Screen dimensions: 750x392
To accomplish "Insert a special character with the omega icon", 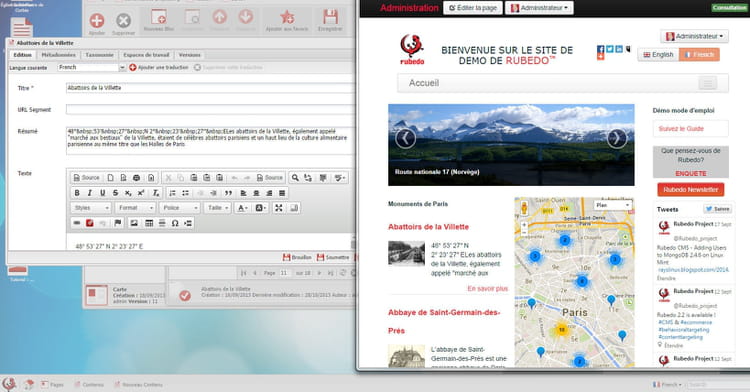I will [175, 223].
